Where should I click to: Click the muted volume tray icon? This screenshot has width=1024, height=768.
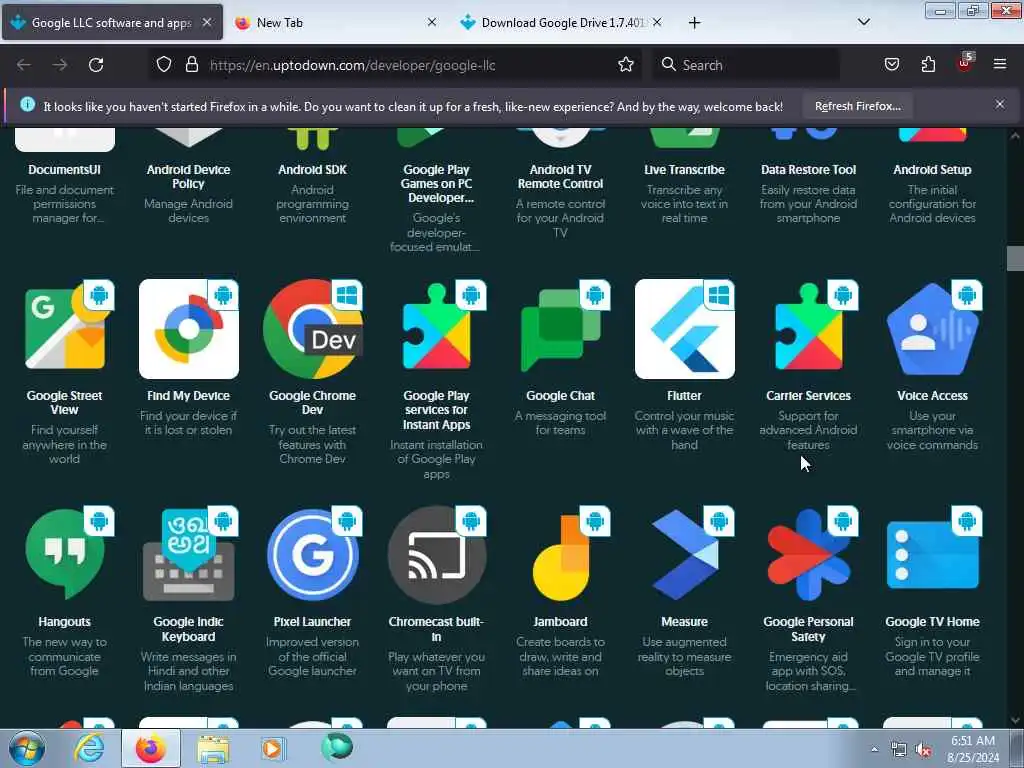point(923,750)
